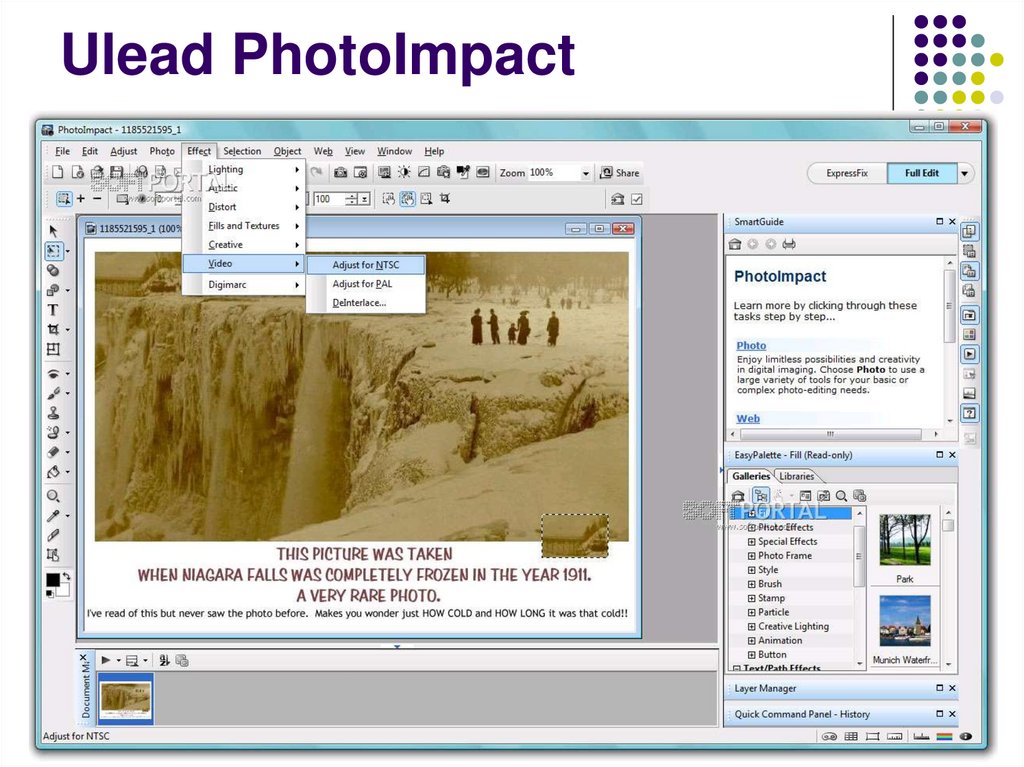Toggle the checkbox icon in attribute toolbar
This screenshot has height=767, width=1024.
(x=636, y=199)
